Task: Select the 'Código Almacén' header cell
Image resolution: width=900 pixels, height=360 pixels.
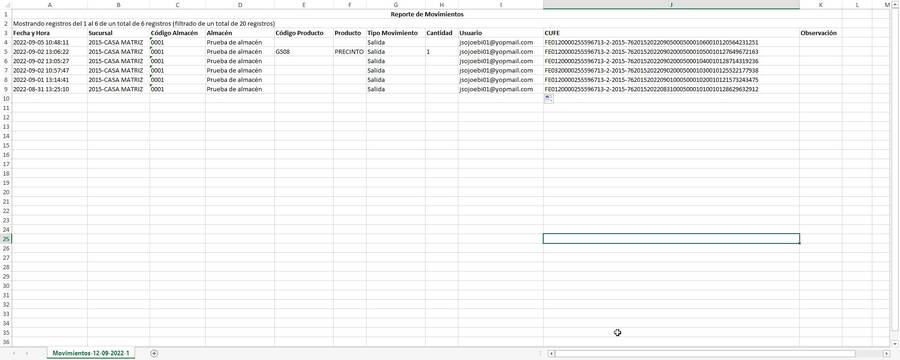Action: coord(177,33)
